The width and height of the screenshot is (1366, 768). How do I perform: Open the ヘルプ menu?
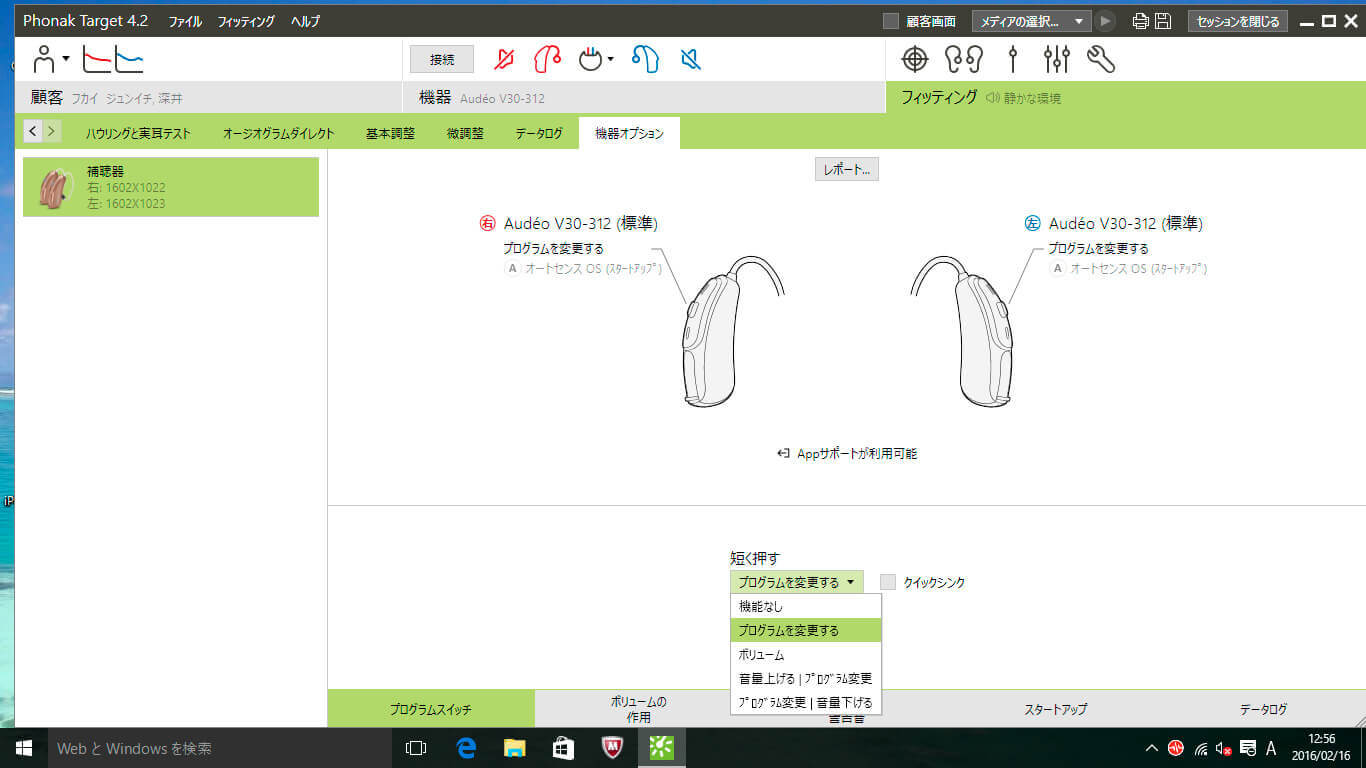(x=305, y=21)
